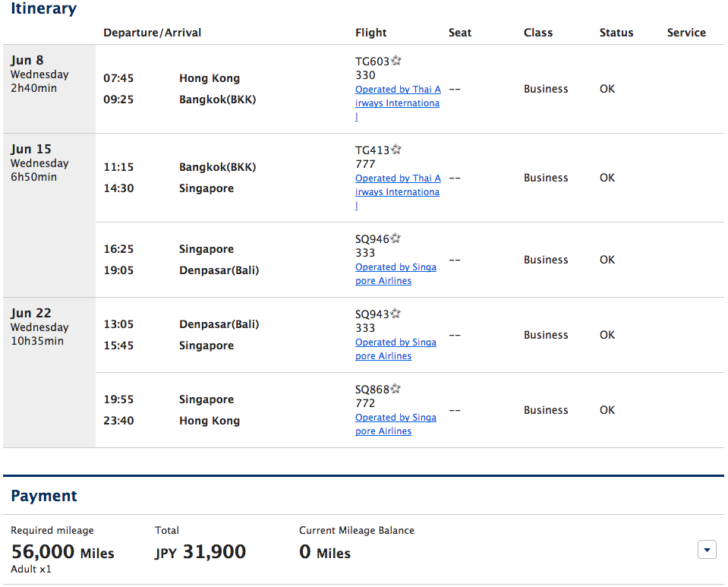Select the Jun 22 Wednesday date cell

pyautogui.click(x=49, y=372)
